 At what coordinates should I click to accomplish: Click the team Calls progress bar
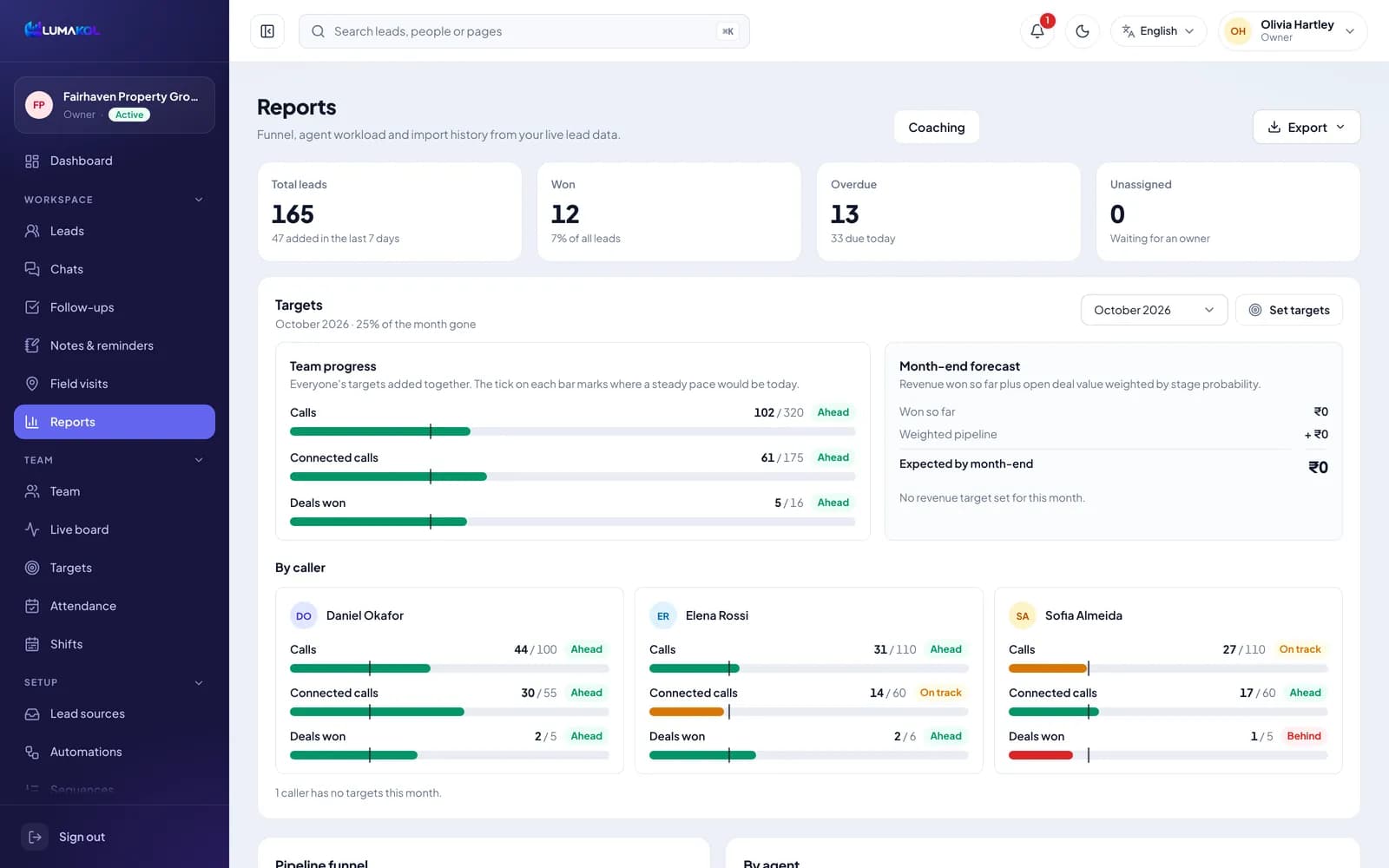click(572, 431)
